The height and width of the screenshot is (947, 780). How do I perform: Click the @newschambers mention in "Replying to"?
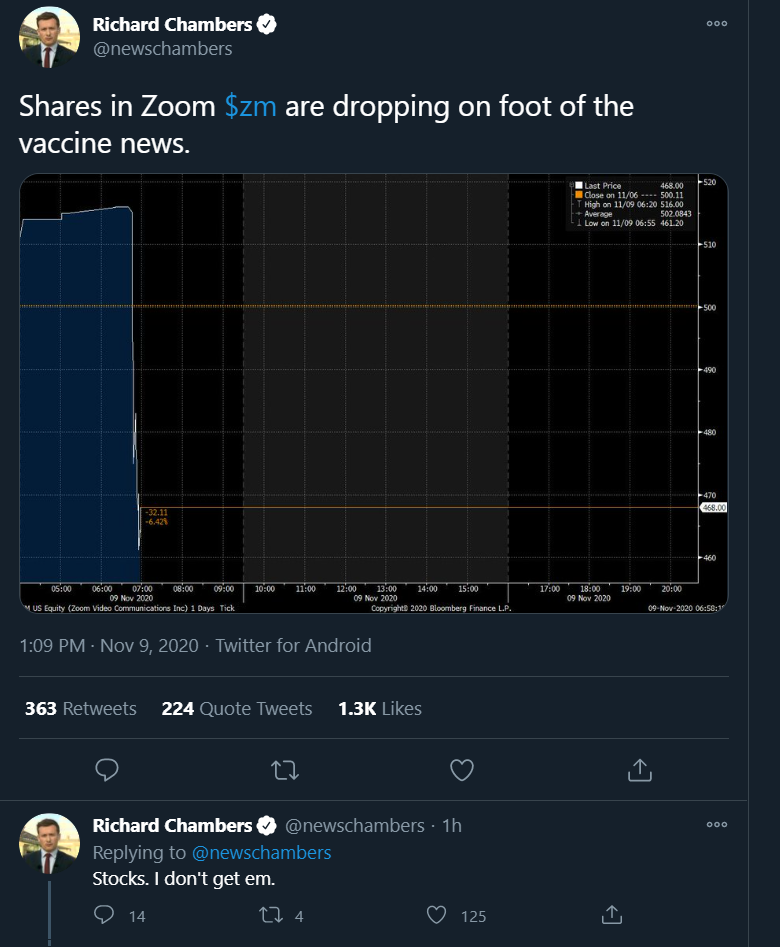pos(263,852)
